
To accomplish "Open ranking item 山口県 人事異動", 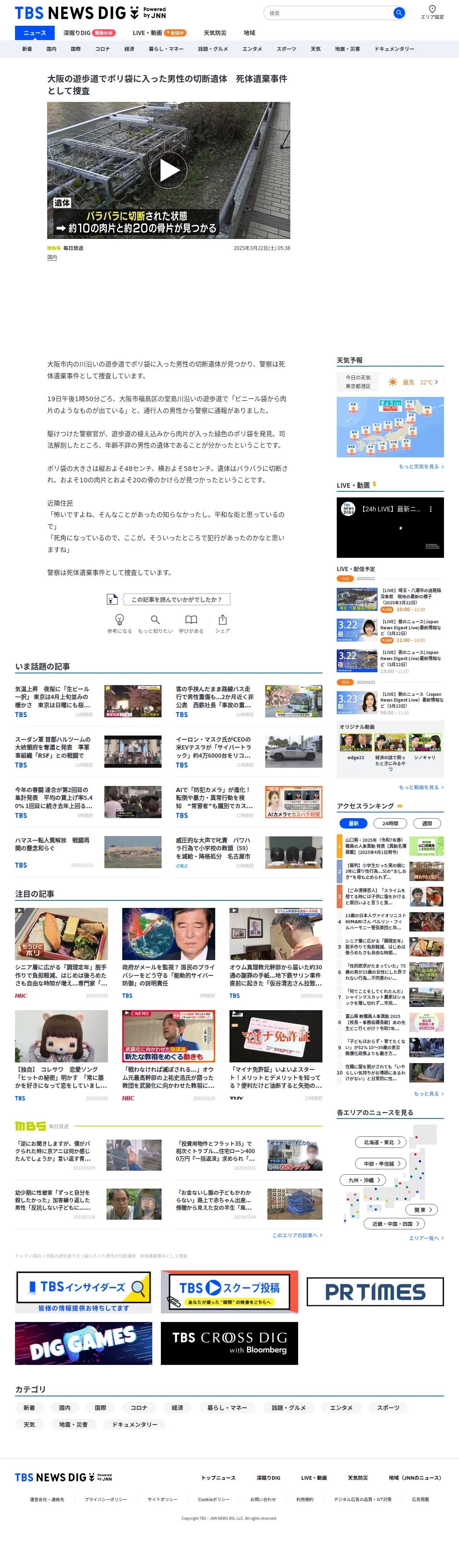I will point(390,846).
